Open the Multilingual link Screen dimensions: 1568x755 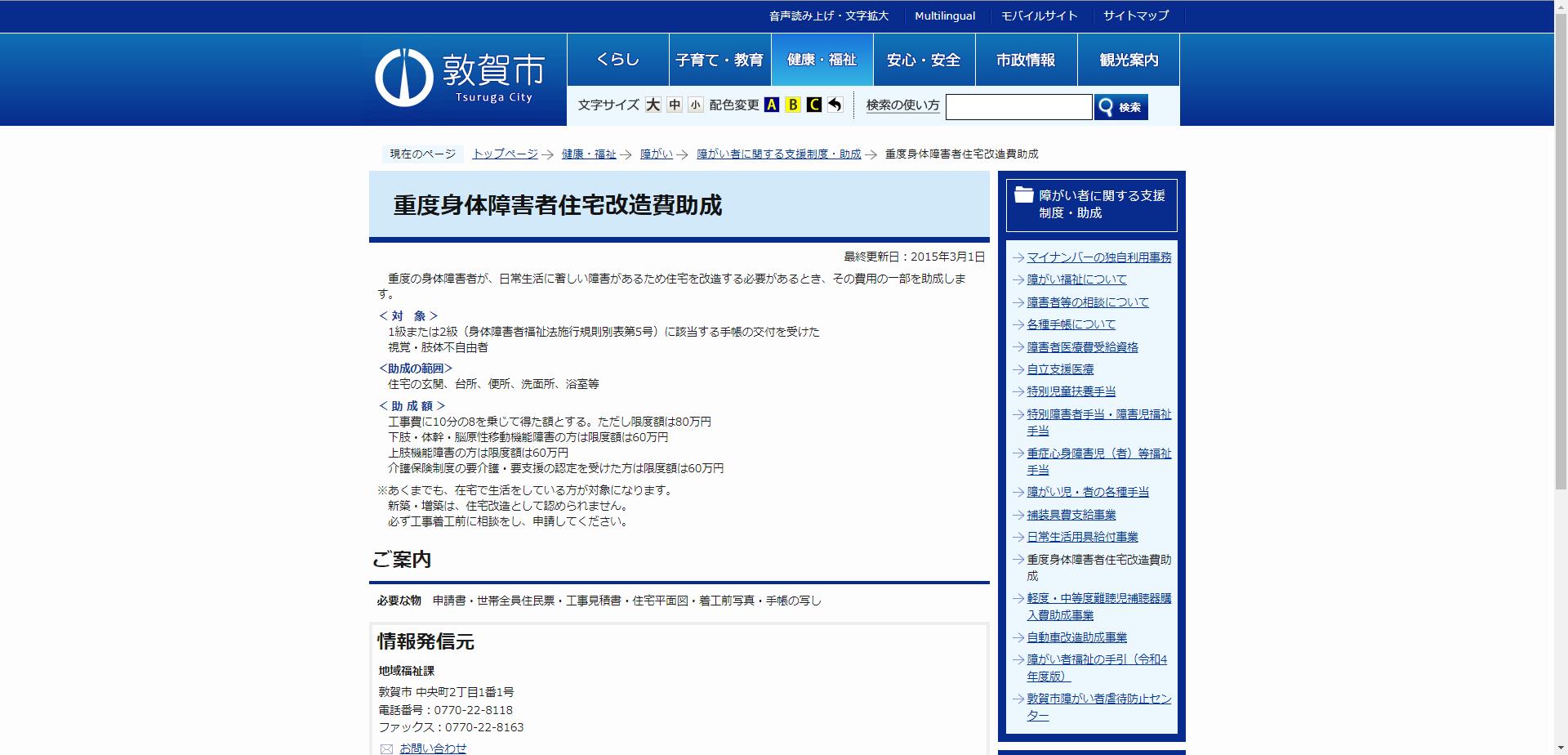[x=945, y=16]
